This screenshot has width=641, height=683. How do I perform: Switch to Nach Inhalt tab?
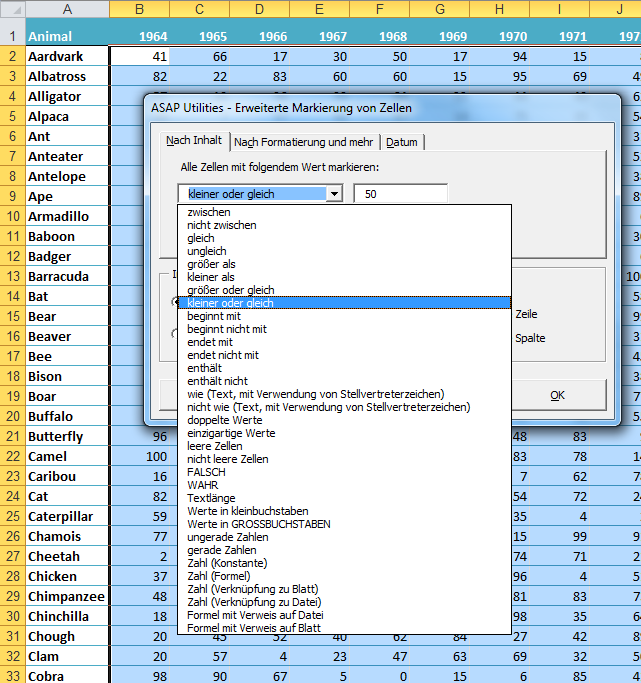coord(194,141)
